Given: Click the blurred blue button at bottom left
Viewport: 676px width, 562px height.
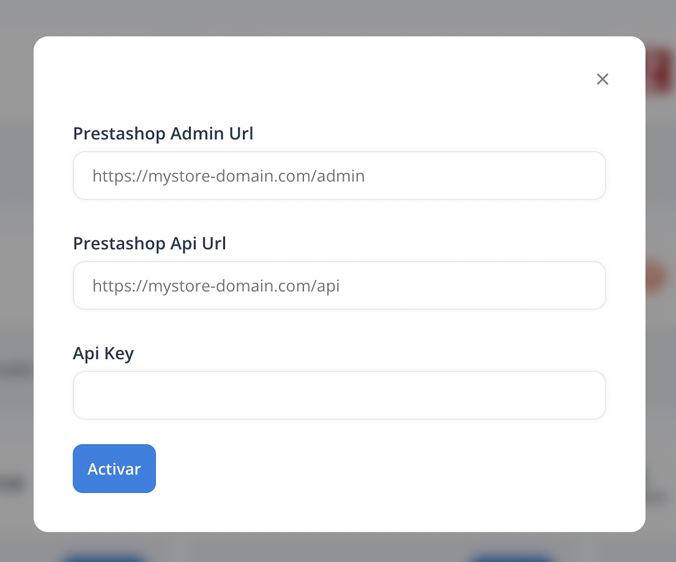Looking at the screenshot, I should (x=103, y=556).
